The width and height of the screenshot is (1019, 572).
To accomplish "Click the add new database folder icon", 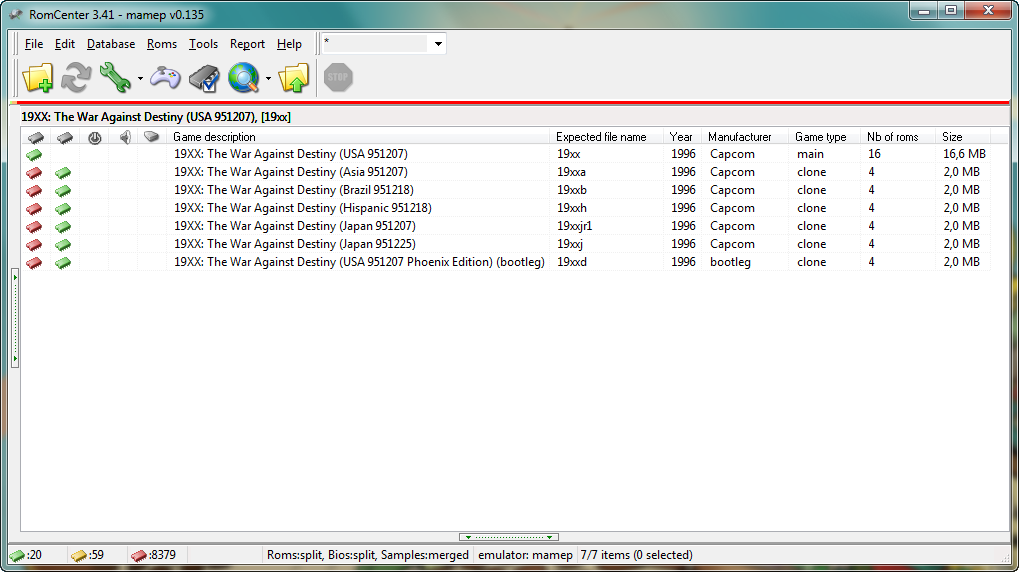I will [x=38, y=78].
